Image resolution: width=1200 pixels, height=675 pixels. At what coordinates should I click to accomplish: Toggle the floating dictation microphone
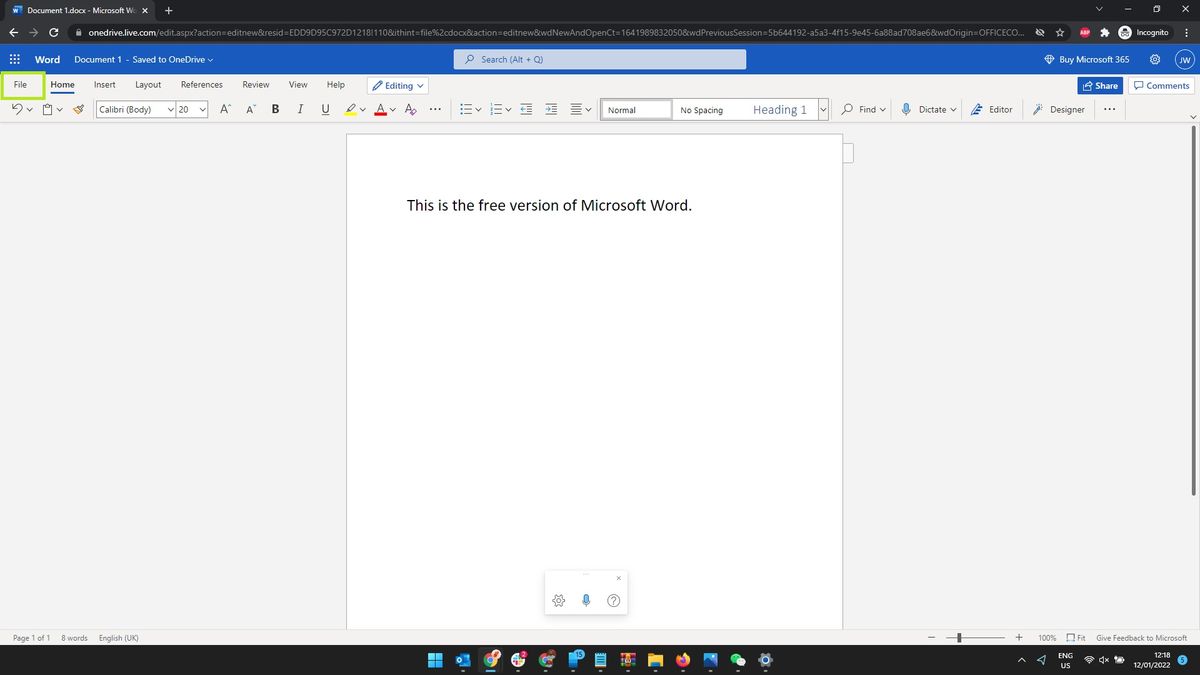586,600
